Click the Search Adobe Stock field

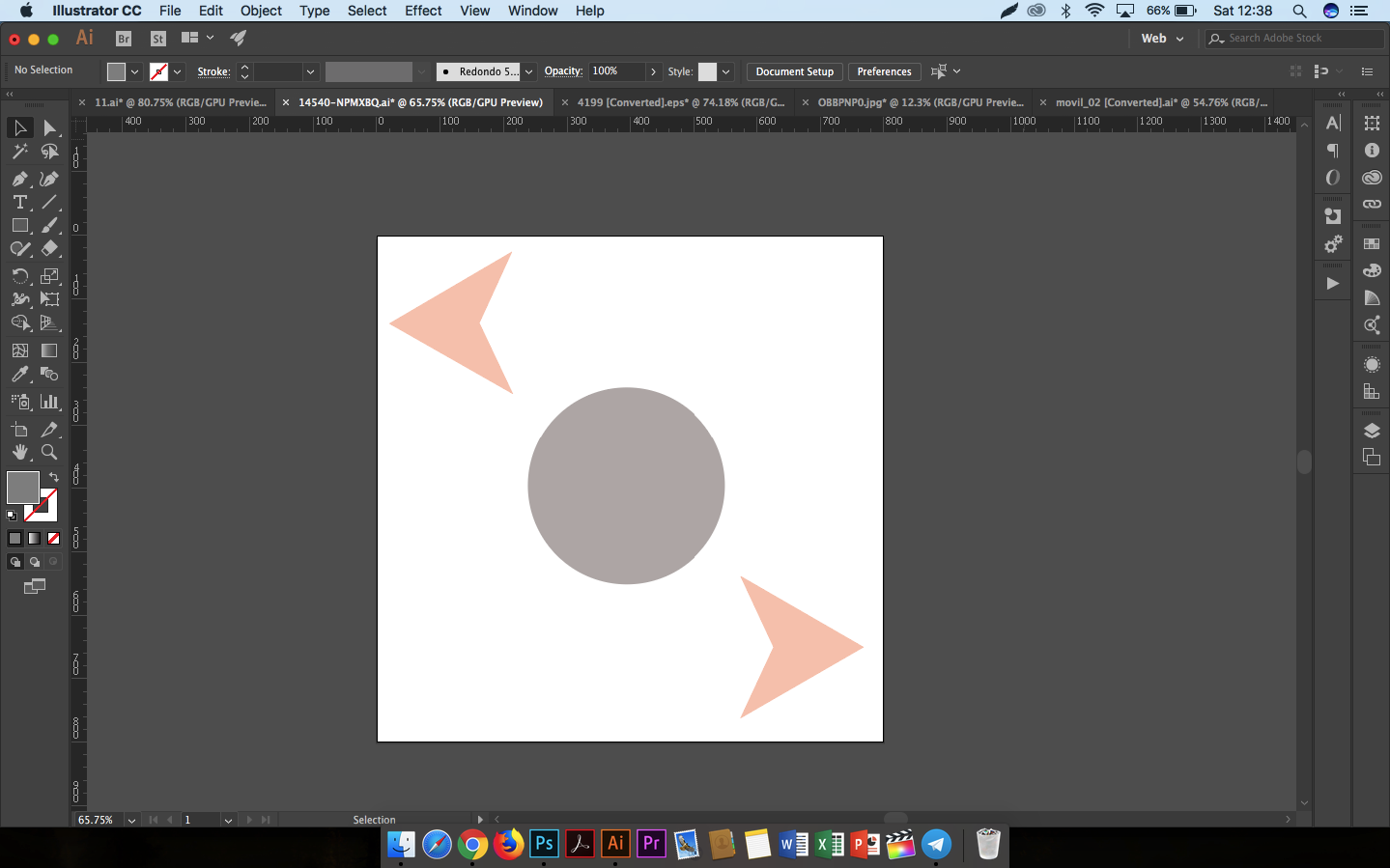1294,39
